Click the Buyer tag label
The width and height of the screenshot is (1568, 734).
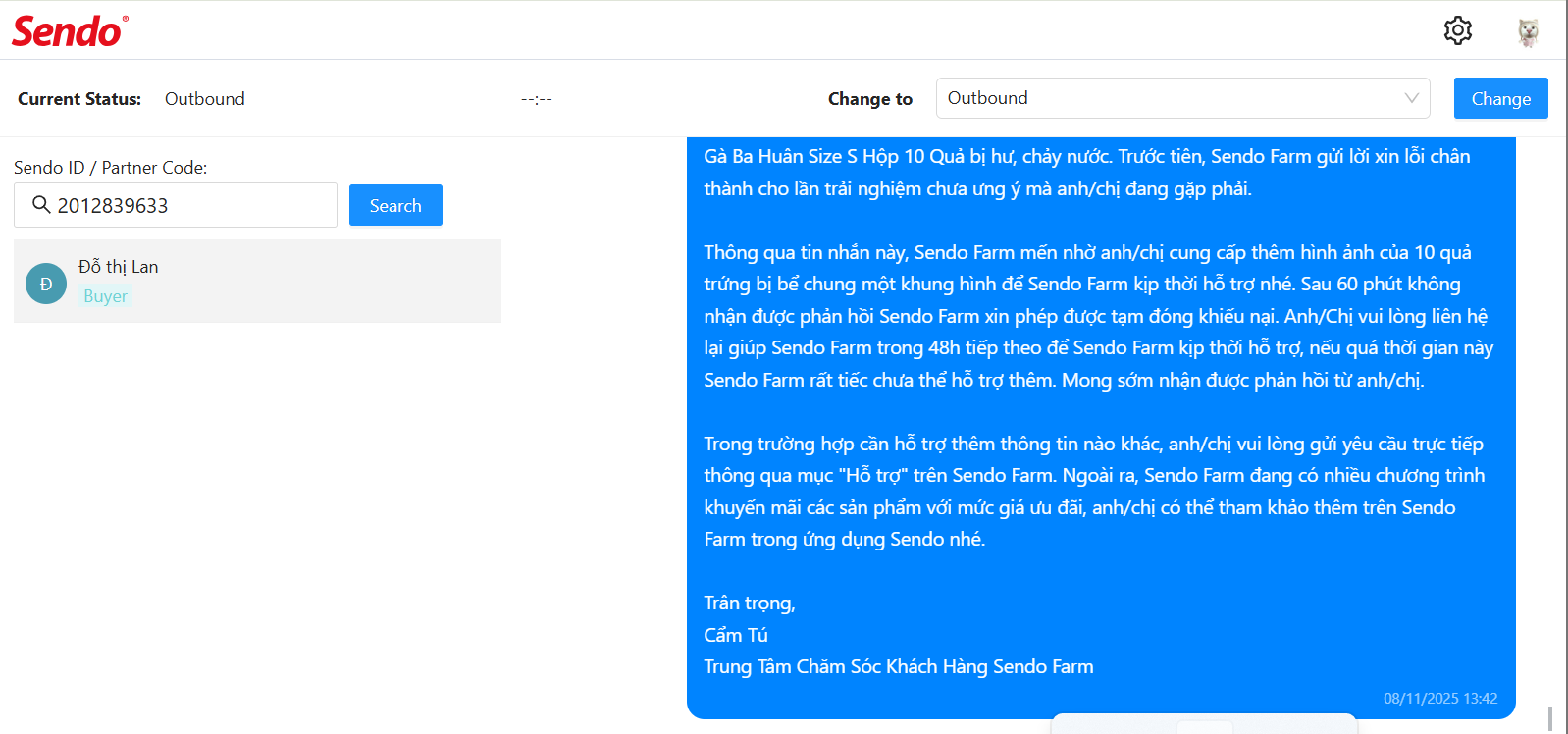tap(105, 296)
